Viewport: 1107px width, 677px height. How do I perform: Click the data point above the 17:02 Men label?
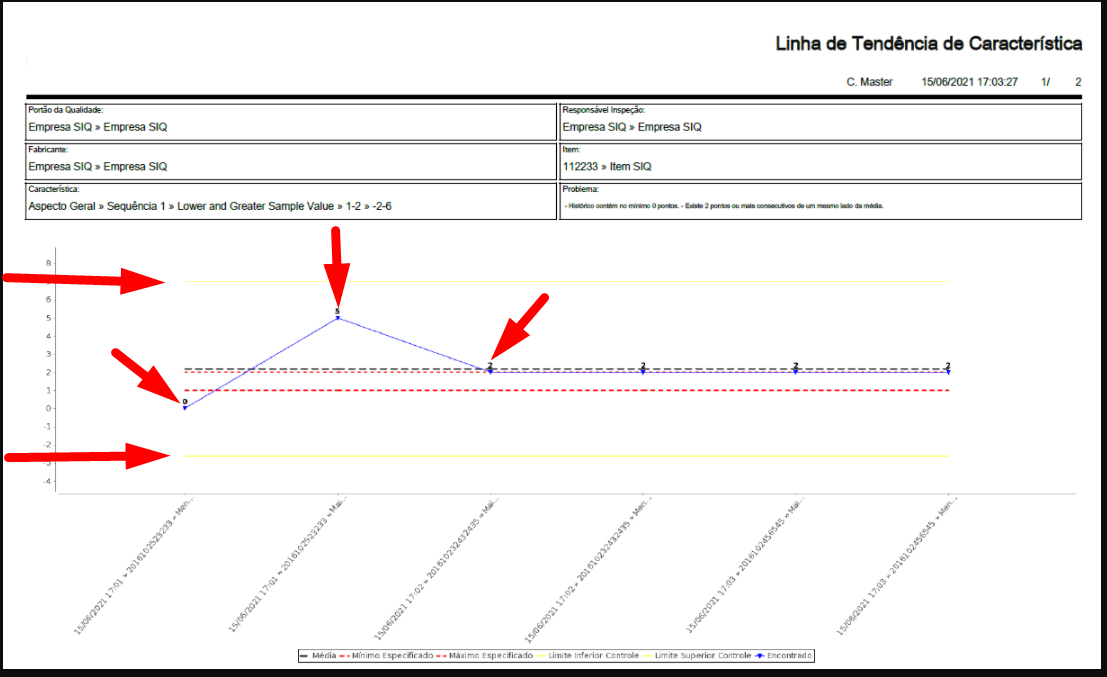click(643, 371)
